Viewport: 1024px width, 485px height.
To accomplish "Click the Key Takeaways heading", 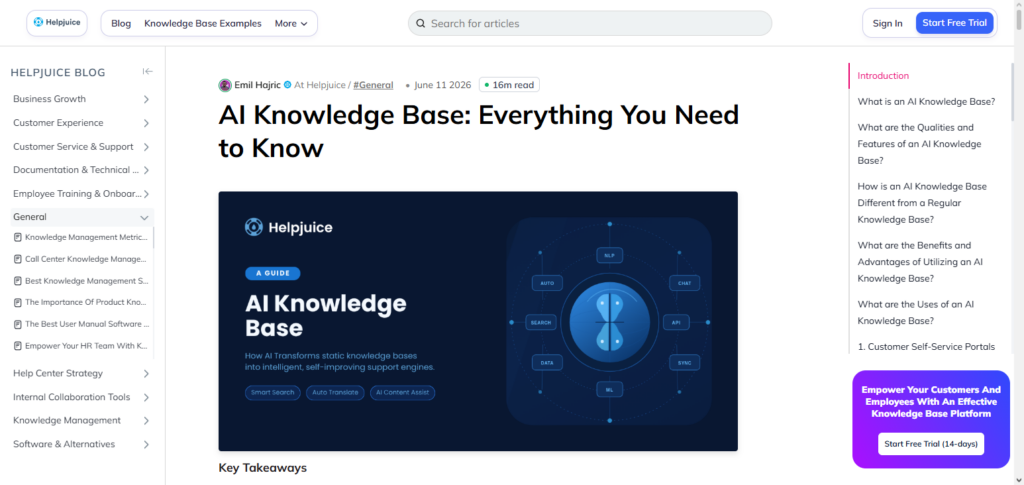I will pos(263,468).
